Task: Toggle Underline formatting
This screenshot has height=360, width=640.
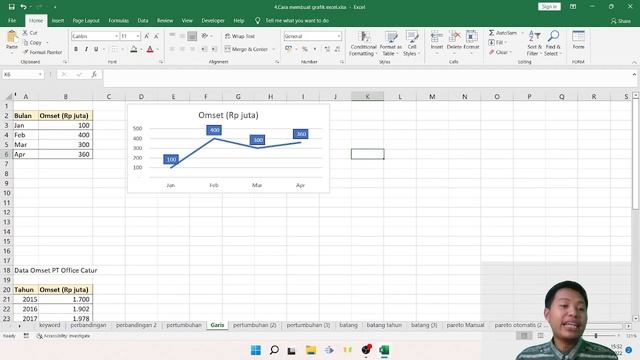Action: point(96,49)
